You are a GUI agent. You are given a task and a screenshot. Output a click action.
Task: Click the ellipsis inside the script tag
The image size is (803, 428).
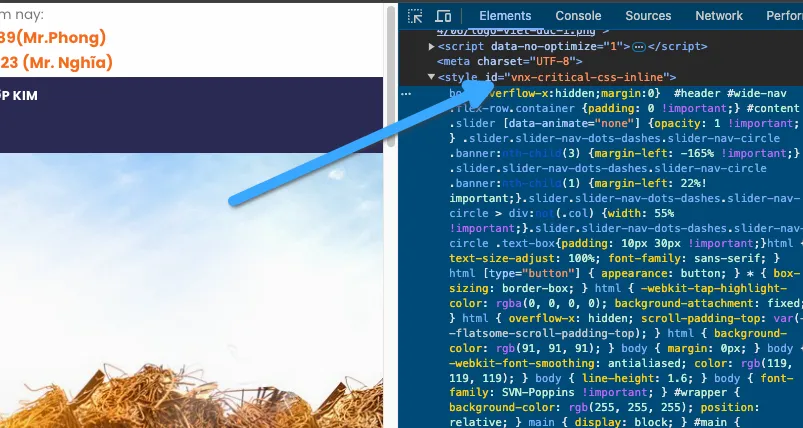639,47
